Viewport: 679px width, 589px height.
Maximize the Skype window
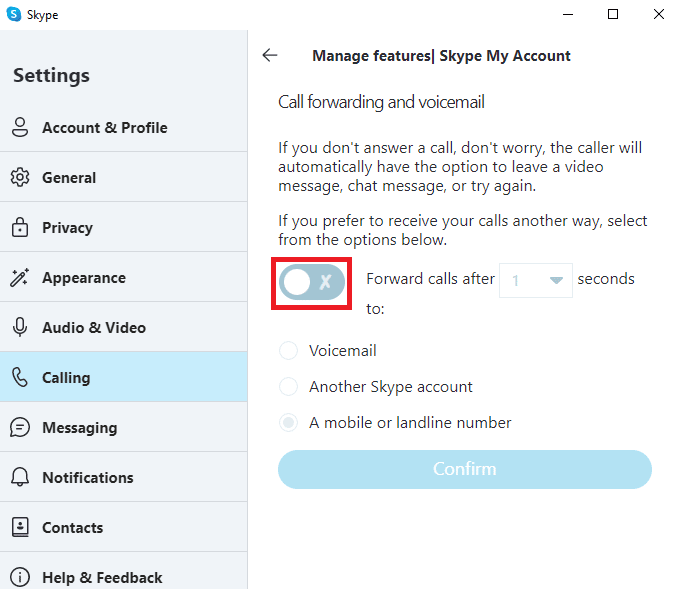point(613,14)
